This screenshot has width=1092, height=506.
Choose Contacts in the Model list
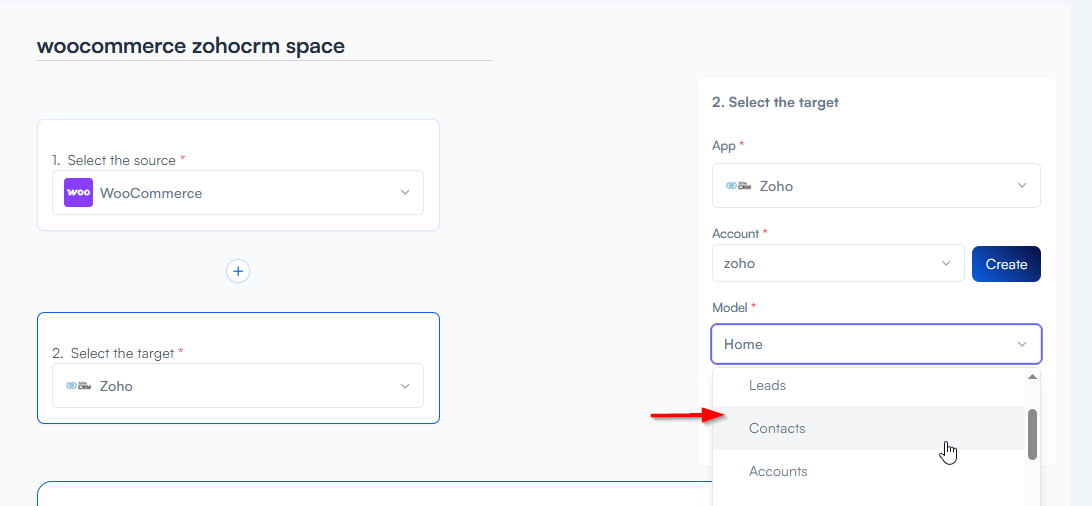tap(777, 428)
